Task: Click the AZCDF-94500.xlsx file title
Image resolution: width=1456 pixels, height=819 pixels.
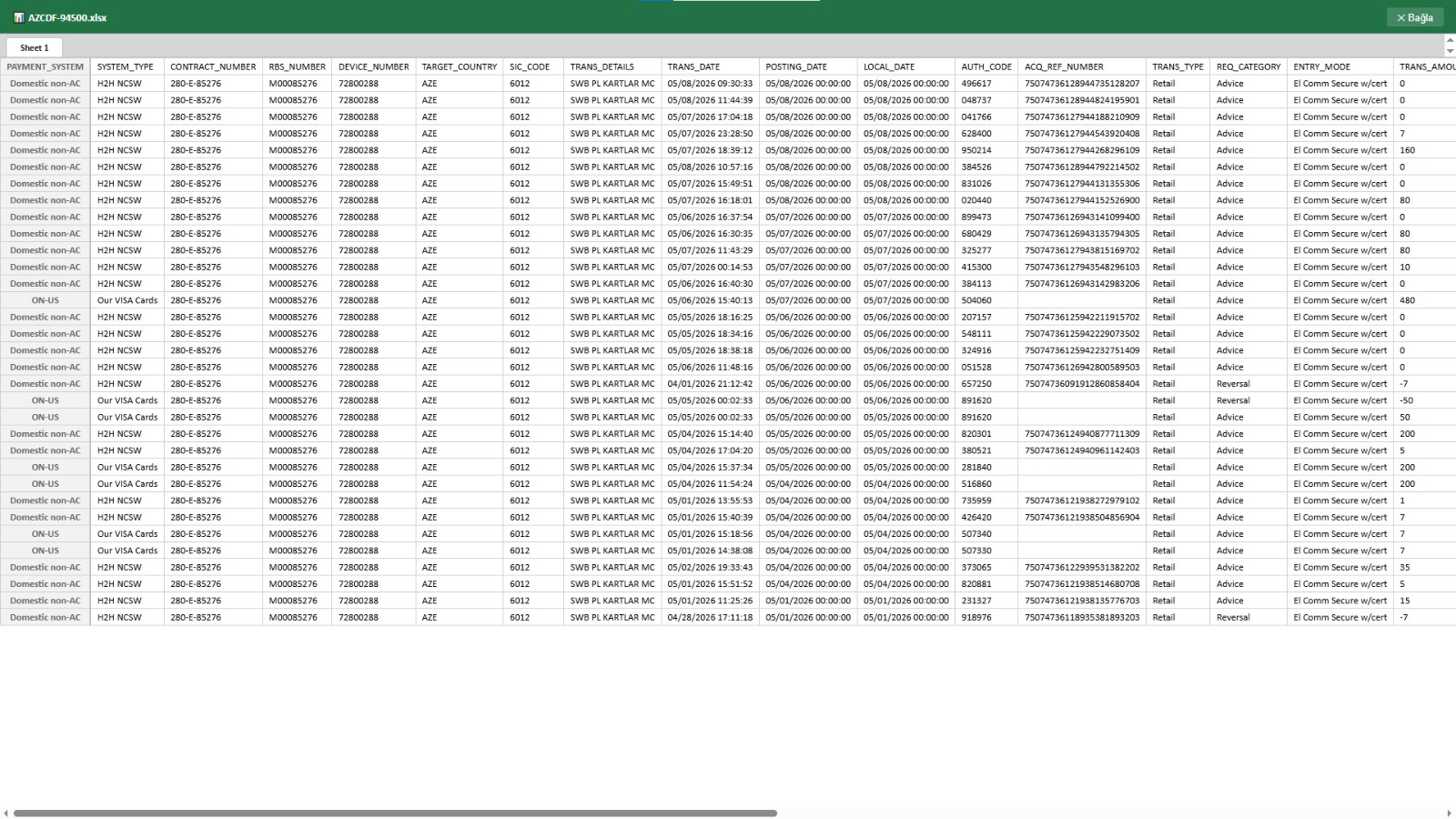Action: [x=67, y=17]
